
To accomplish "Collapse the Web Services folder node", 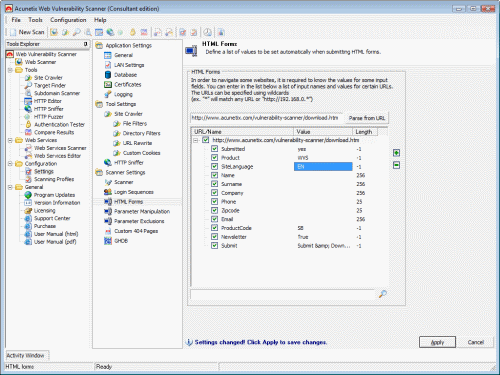I will point(10,140).
